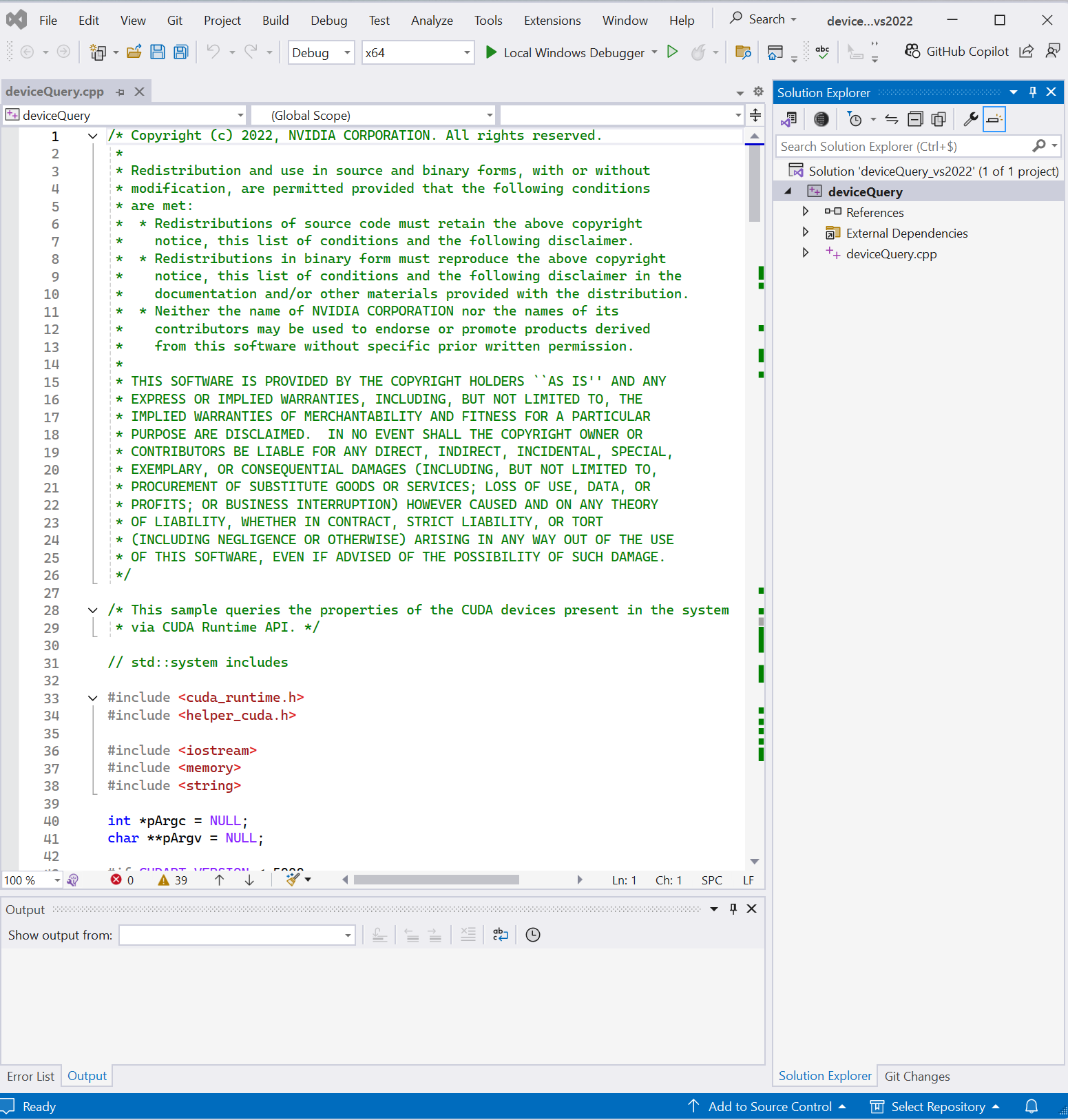Start Without Debugging using the outlined green play icon
This screenshot has width=1068, height=1120.
[x=672, y=52]
